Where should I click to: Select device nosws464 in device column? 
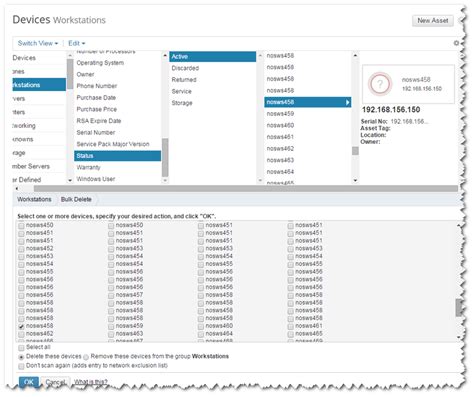(x=280, y=172)
